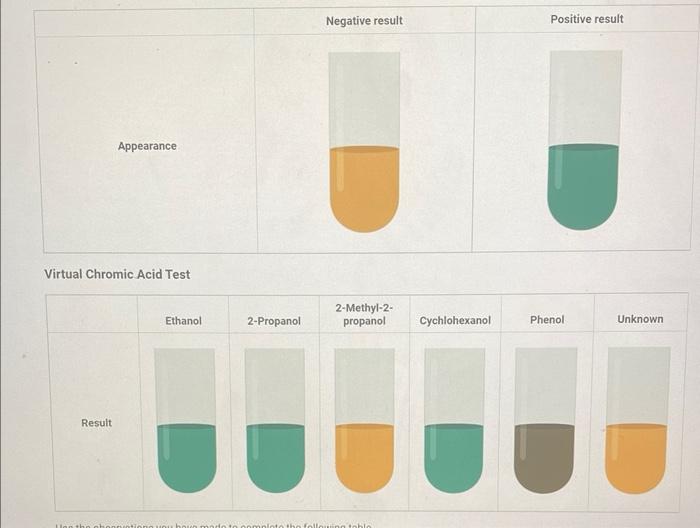Screen dimensions: 700x528
Task: Click the Appearance row label
Action: tap(147, 146)
